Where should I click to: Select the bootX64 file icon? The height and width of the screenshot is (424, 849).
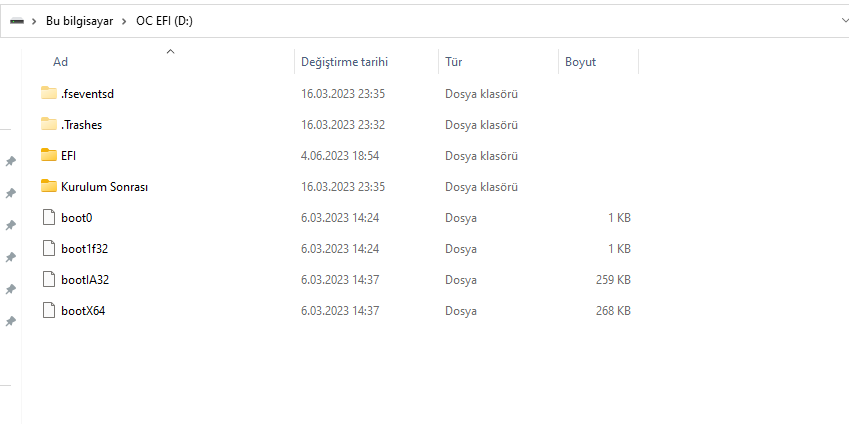pos(49,310)
